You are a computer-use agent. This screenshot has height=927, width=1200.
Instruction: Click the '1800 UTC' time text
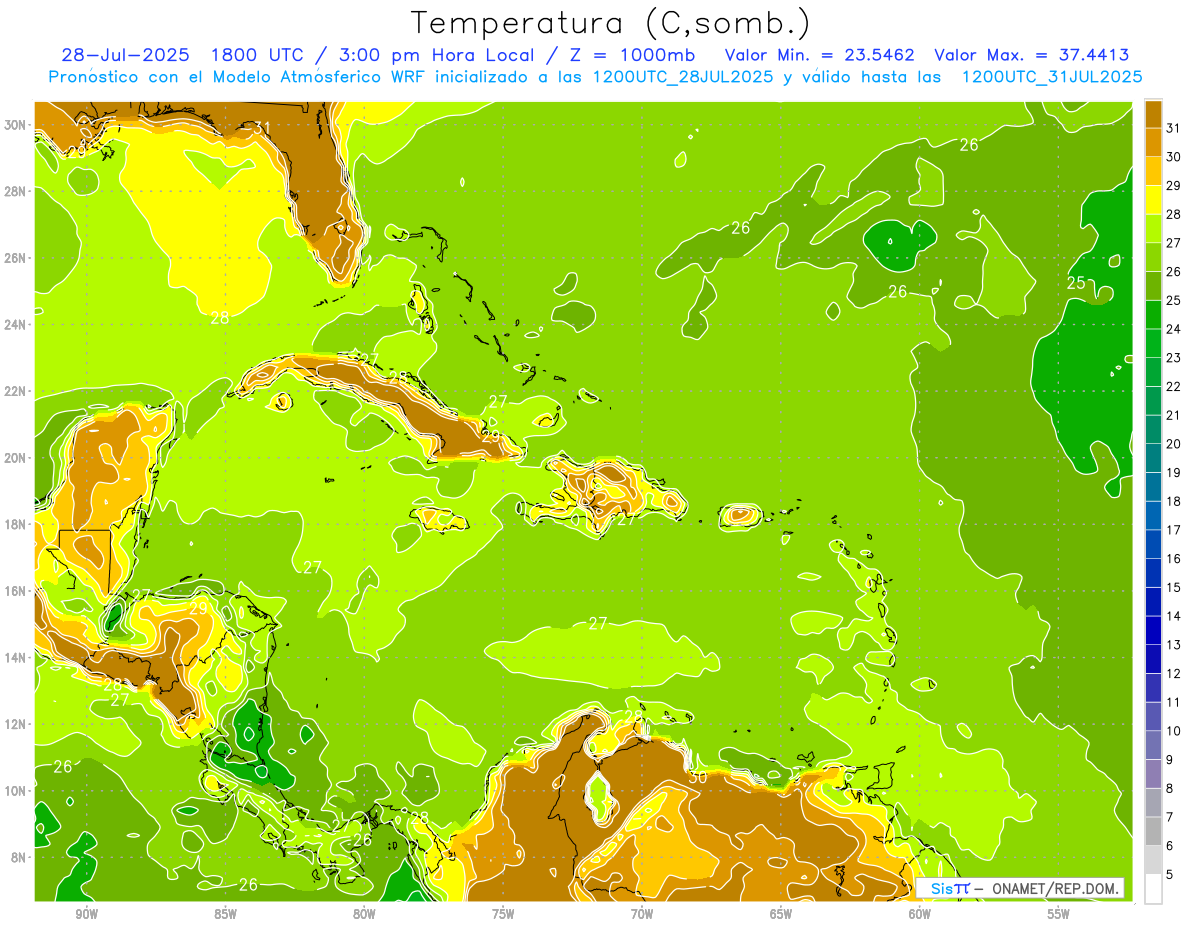pos(260,55)
